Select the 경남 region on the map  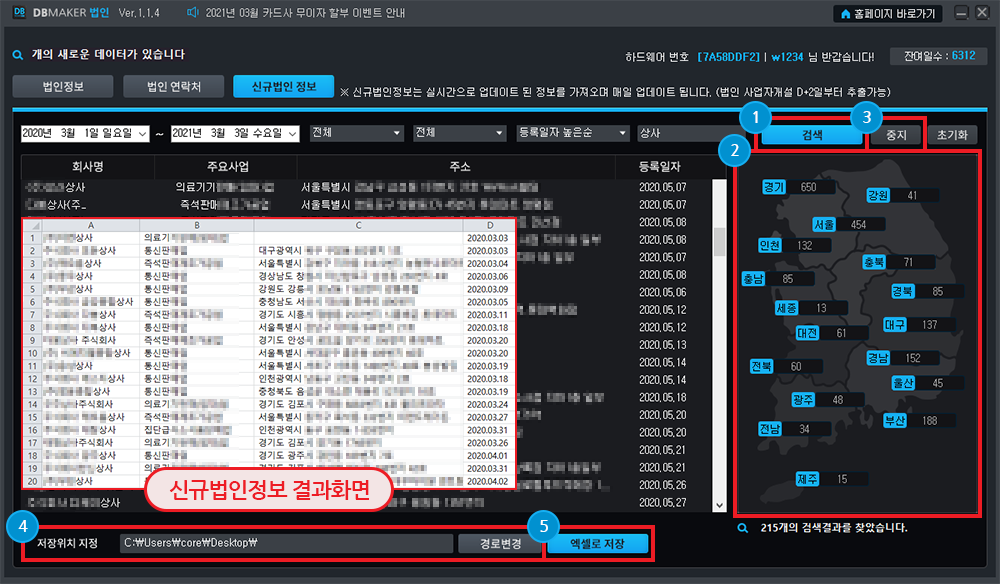coord(878,358)
